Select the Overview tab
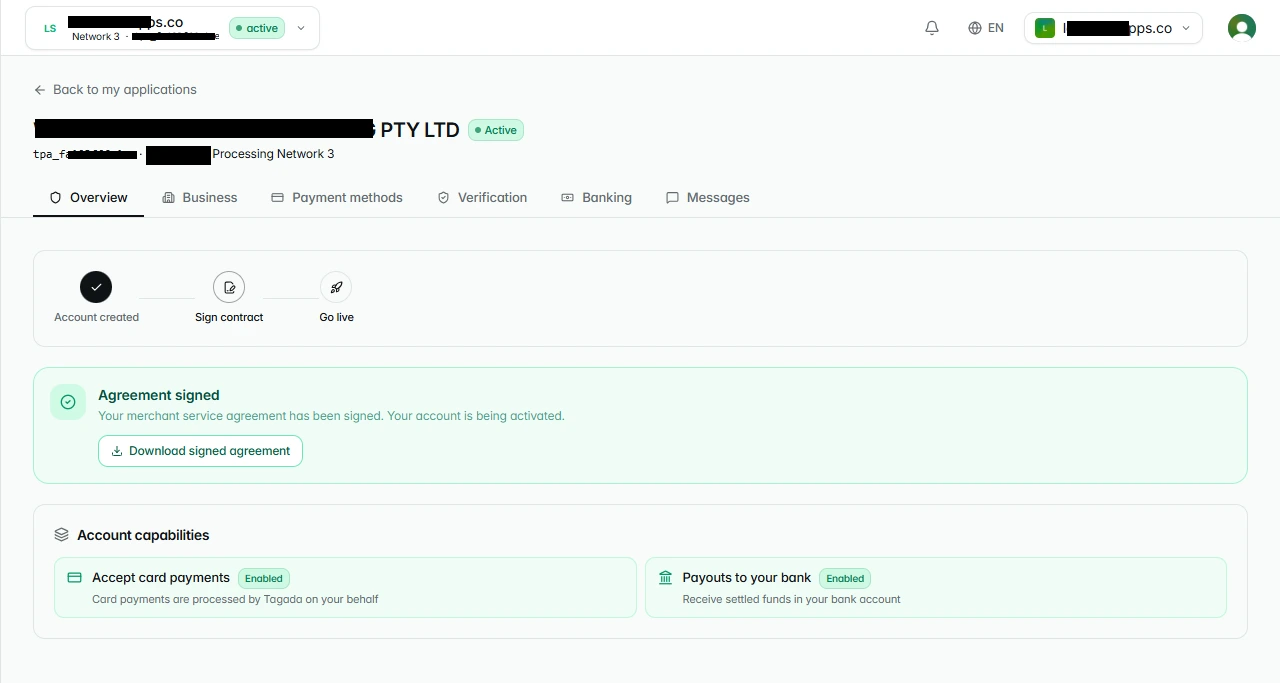This screenshot has height=683, width=1280. 89,198
